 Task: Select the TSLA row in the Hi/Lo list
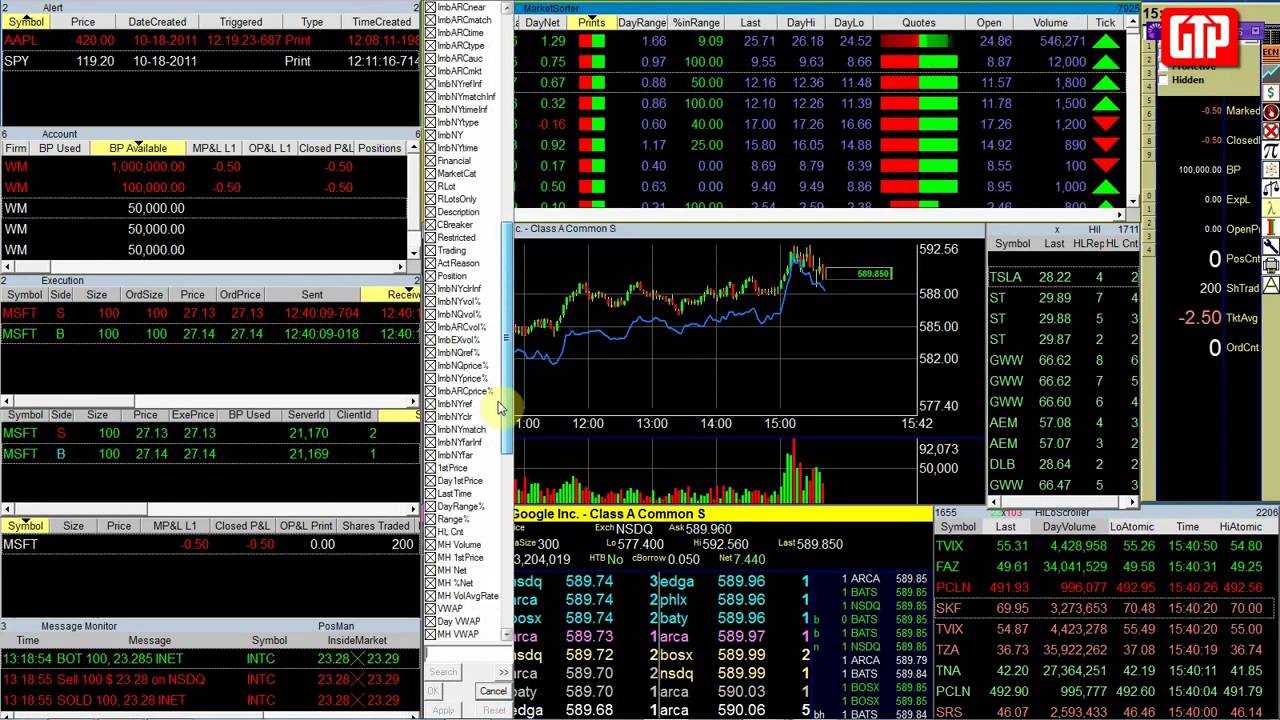point(1062,277)
